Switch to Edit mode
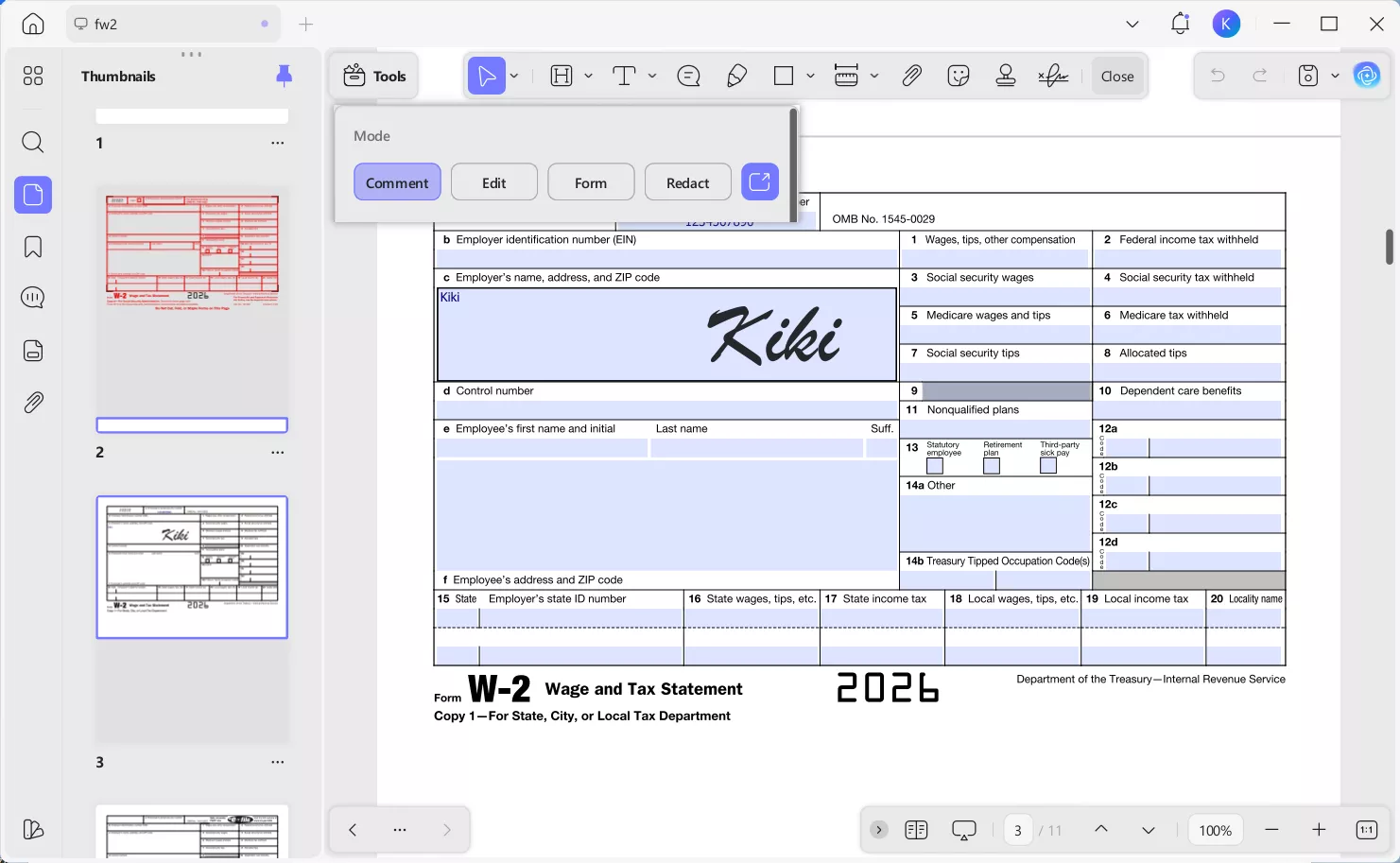Viewport: 1400px width, 863px height. coord(493,182)
